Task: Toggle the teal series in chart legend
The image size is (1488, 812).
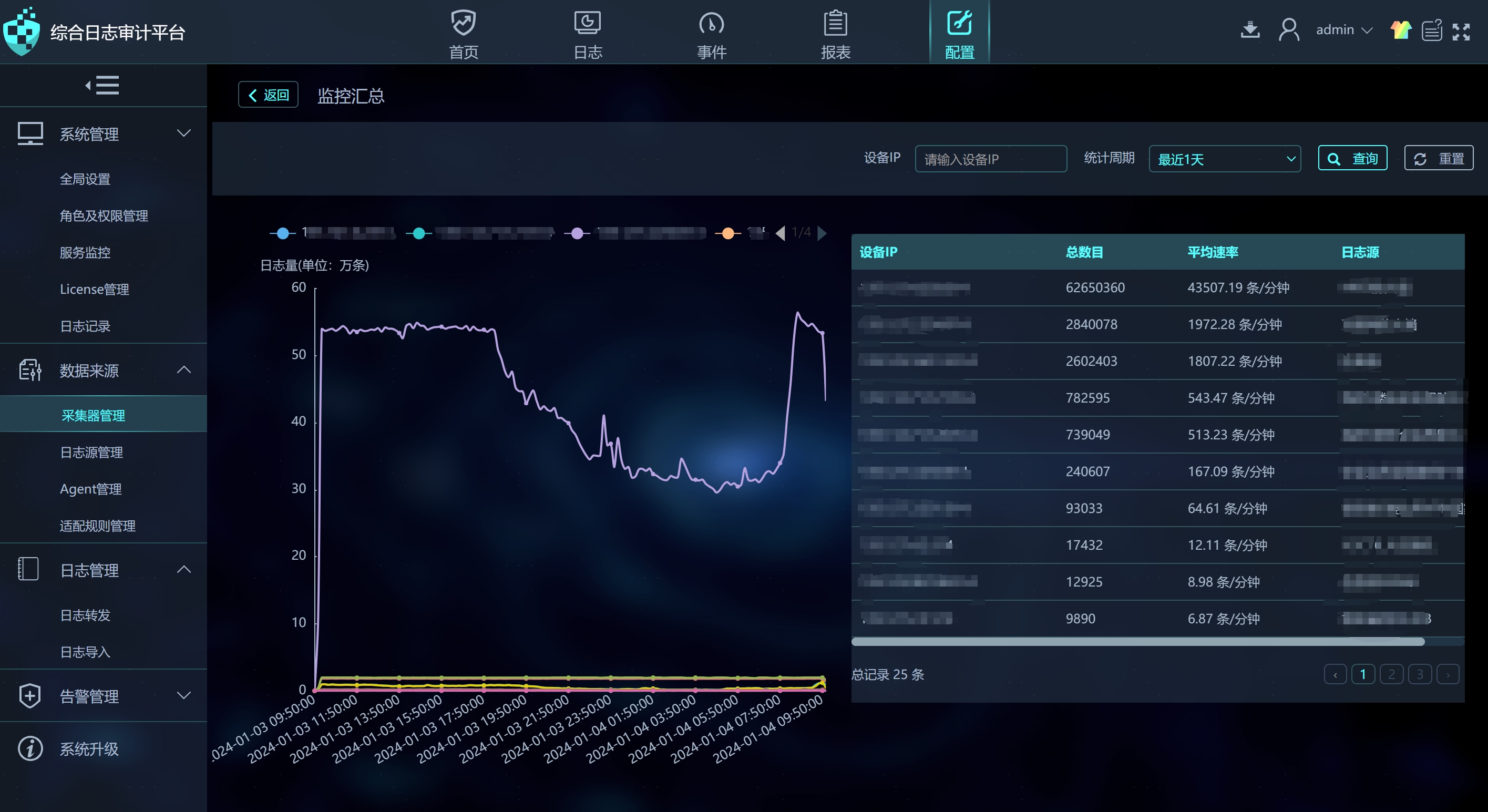Action: coord(419,233)
